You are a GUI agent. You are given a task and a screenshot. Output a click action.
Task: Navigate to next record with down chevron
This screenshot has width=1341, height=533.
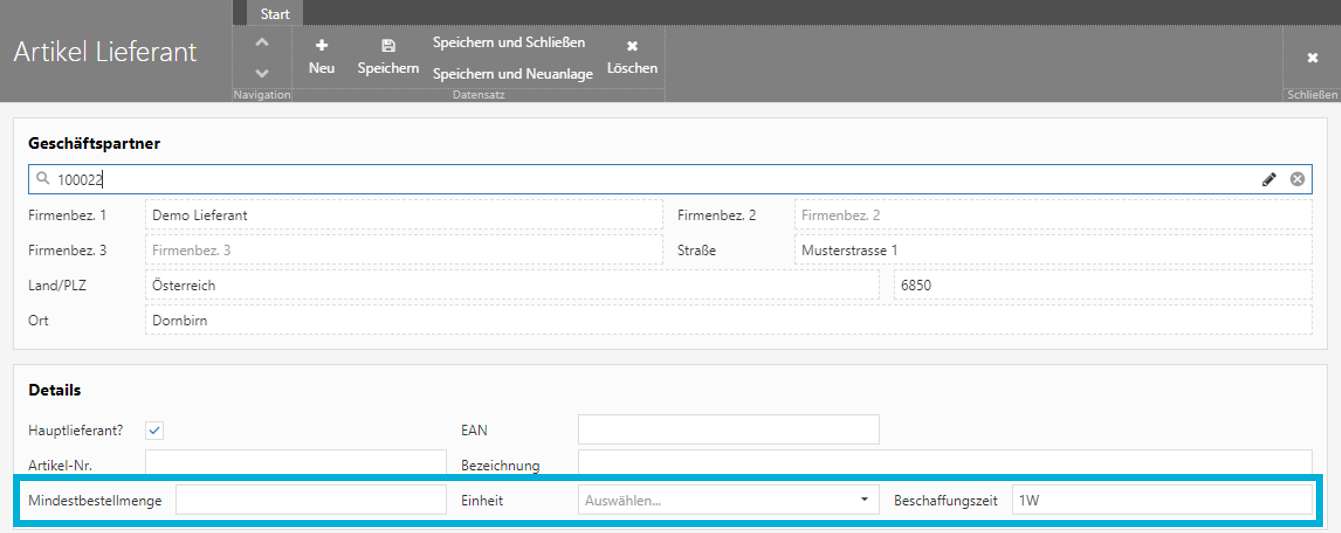[x=262, y=73]
